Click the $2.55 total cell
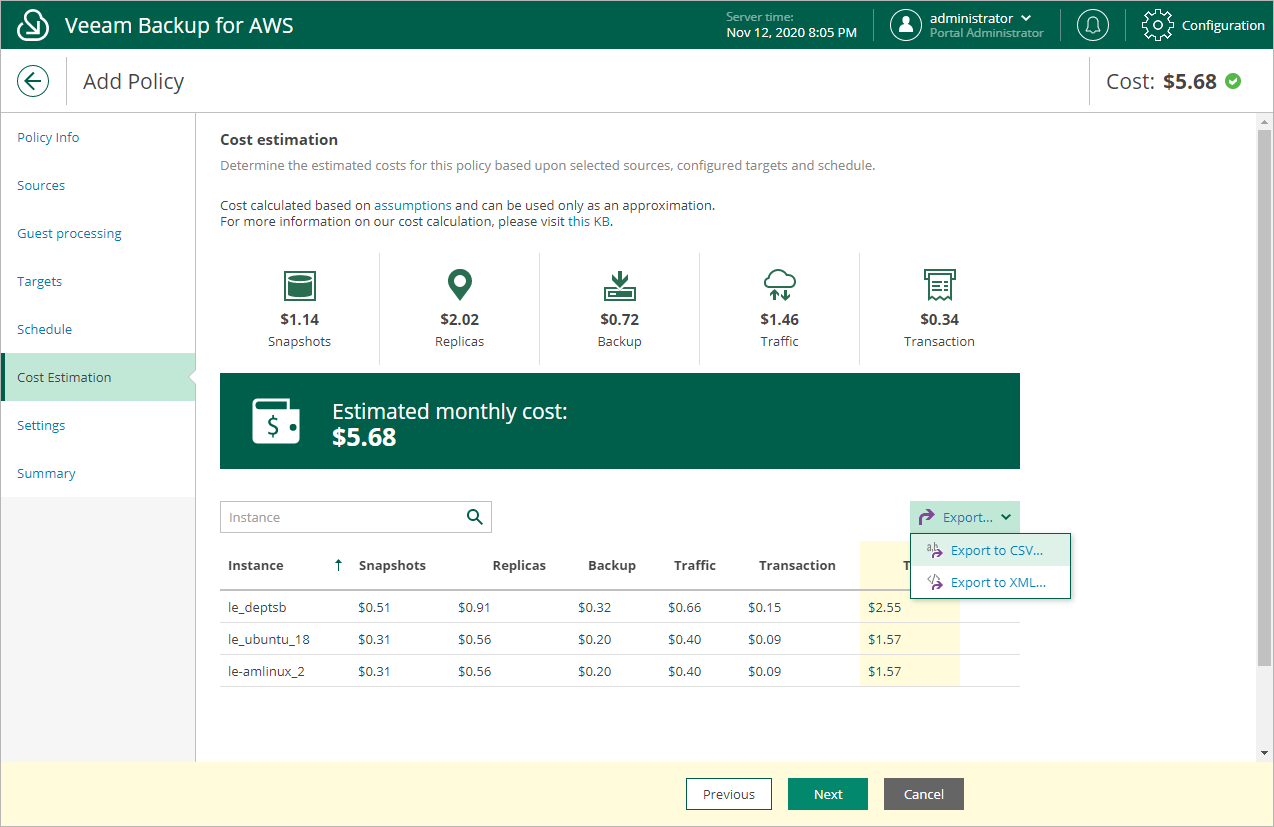Screen dimensions: 1274x827 (885, 607)
